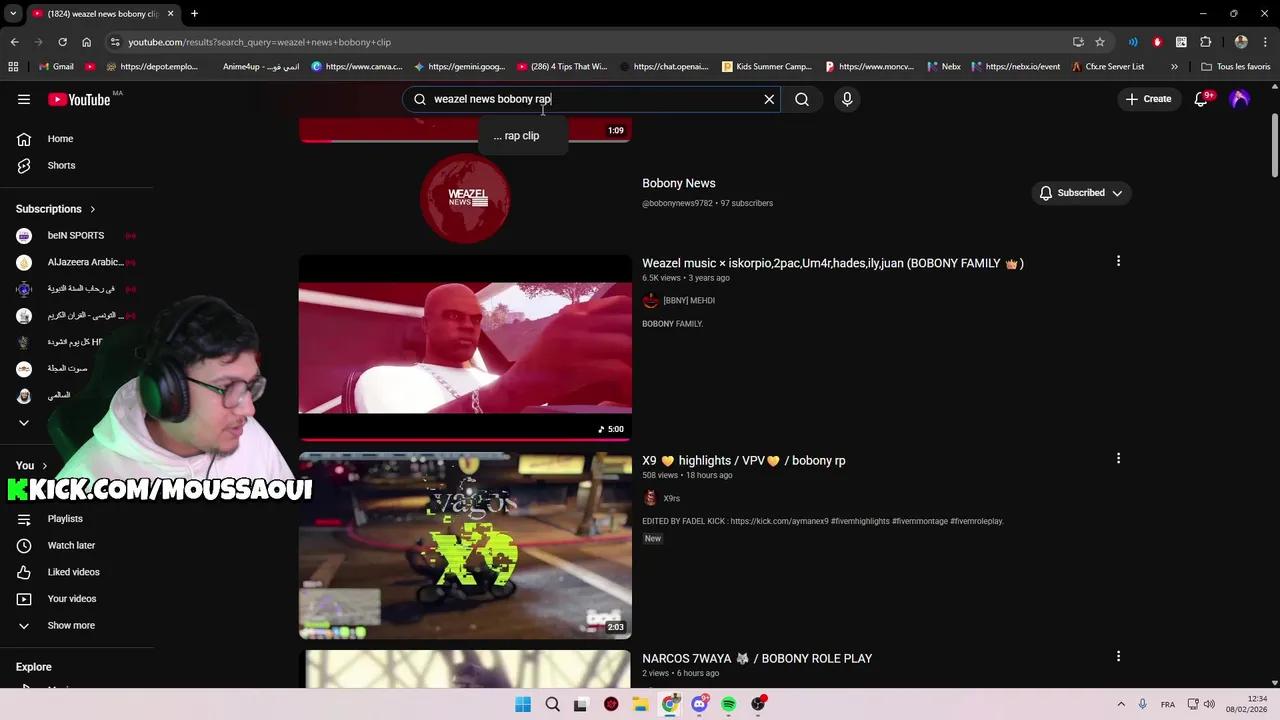
Task: Open Playlists in the sidebar
Action: [x=65, y=519]
